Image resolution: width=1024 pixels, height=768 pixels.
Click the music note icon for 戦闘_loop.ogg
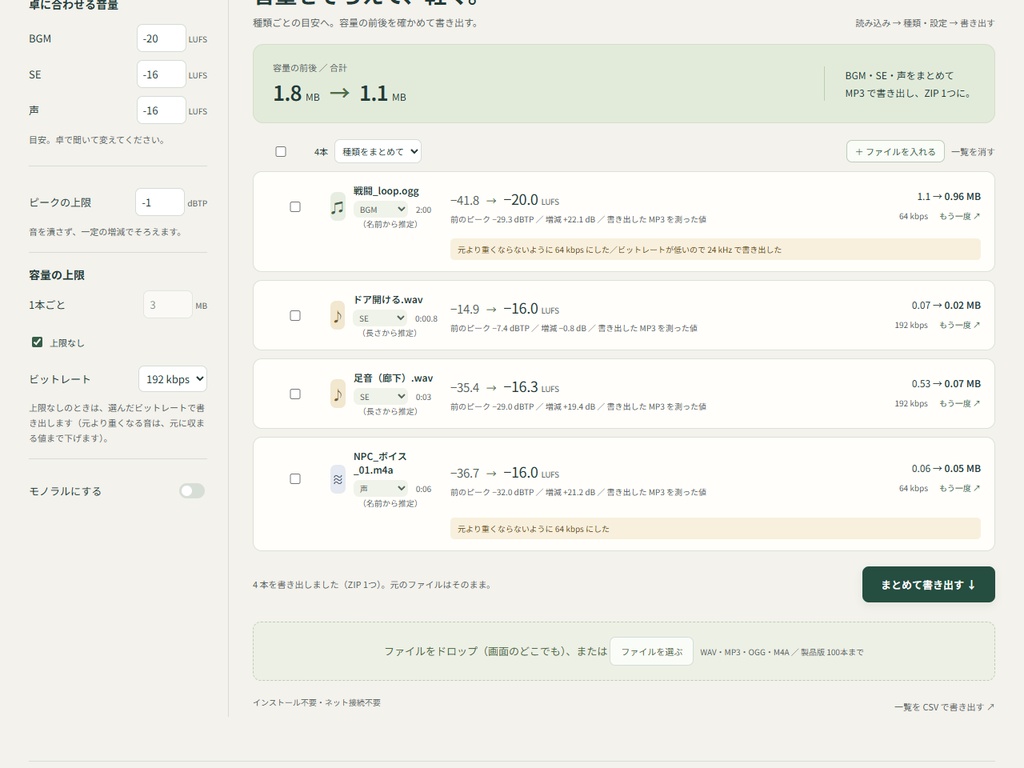(337, 207)
